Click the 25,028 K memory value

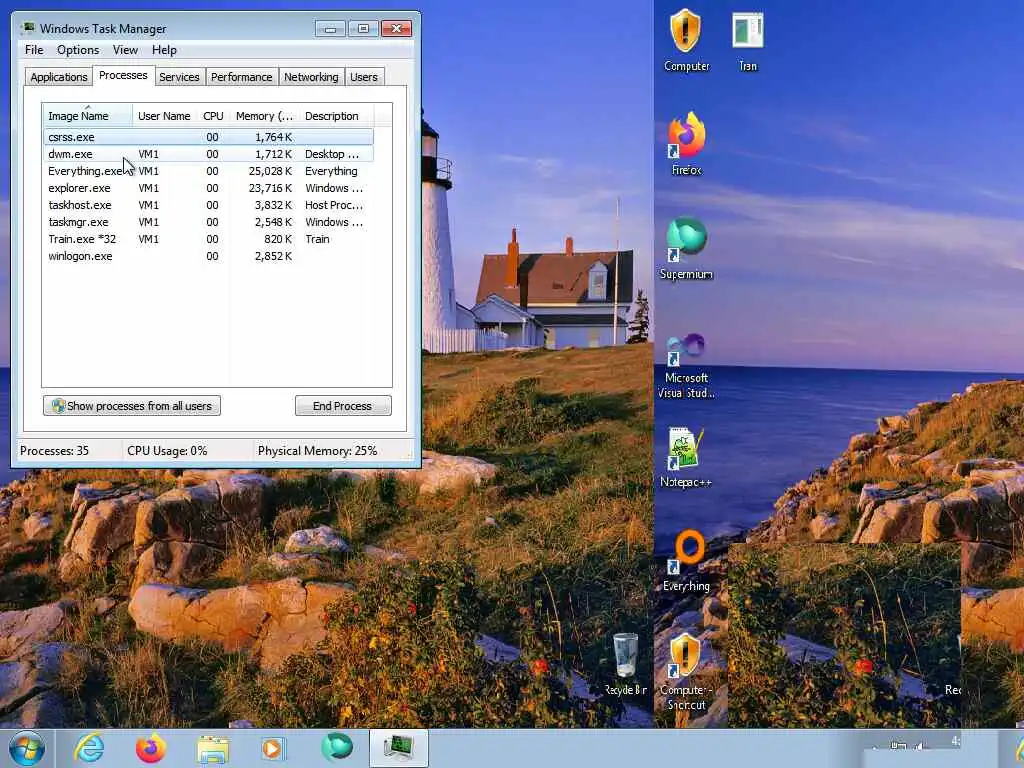[270, 171]
